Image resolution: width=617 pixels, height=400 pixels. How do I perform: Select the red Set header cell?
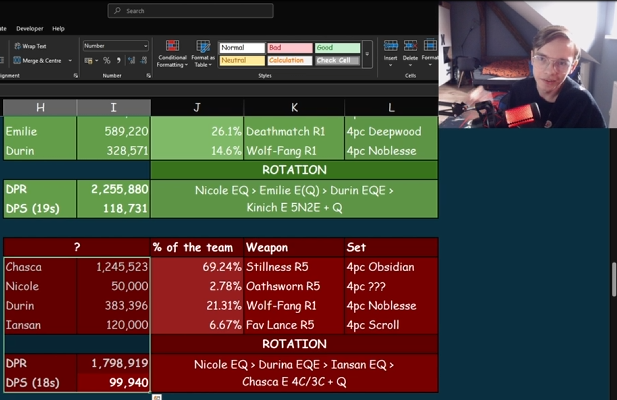pyautogui.click(x=391, y=247)
